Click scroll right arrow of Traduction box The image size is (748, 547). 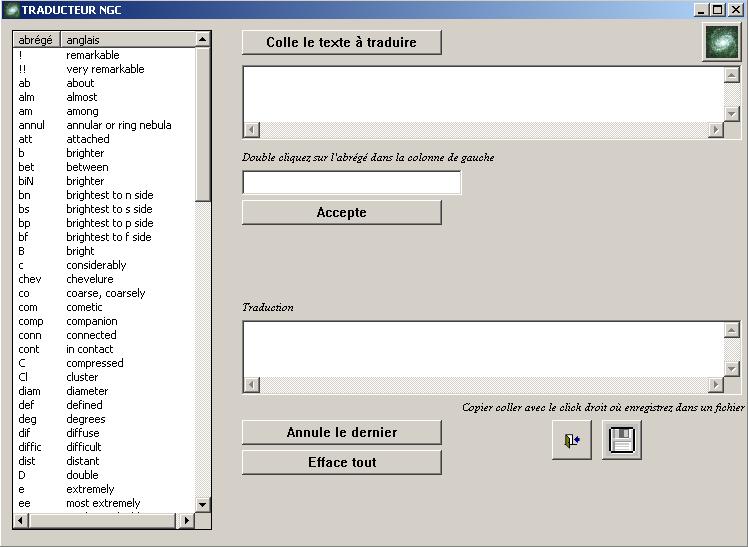click(715, 385)
